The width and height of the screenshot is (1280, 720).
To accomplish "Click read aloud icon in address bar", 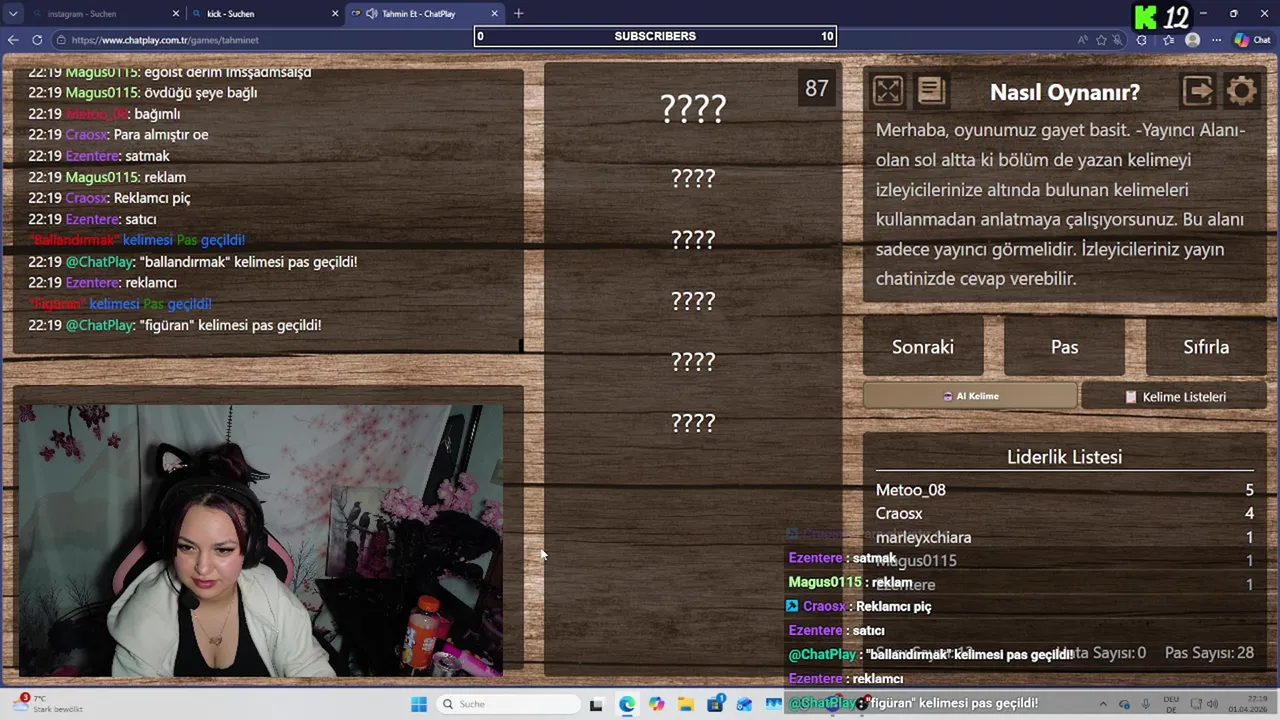I will 1082,40.
